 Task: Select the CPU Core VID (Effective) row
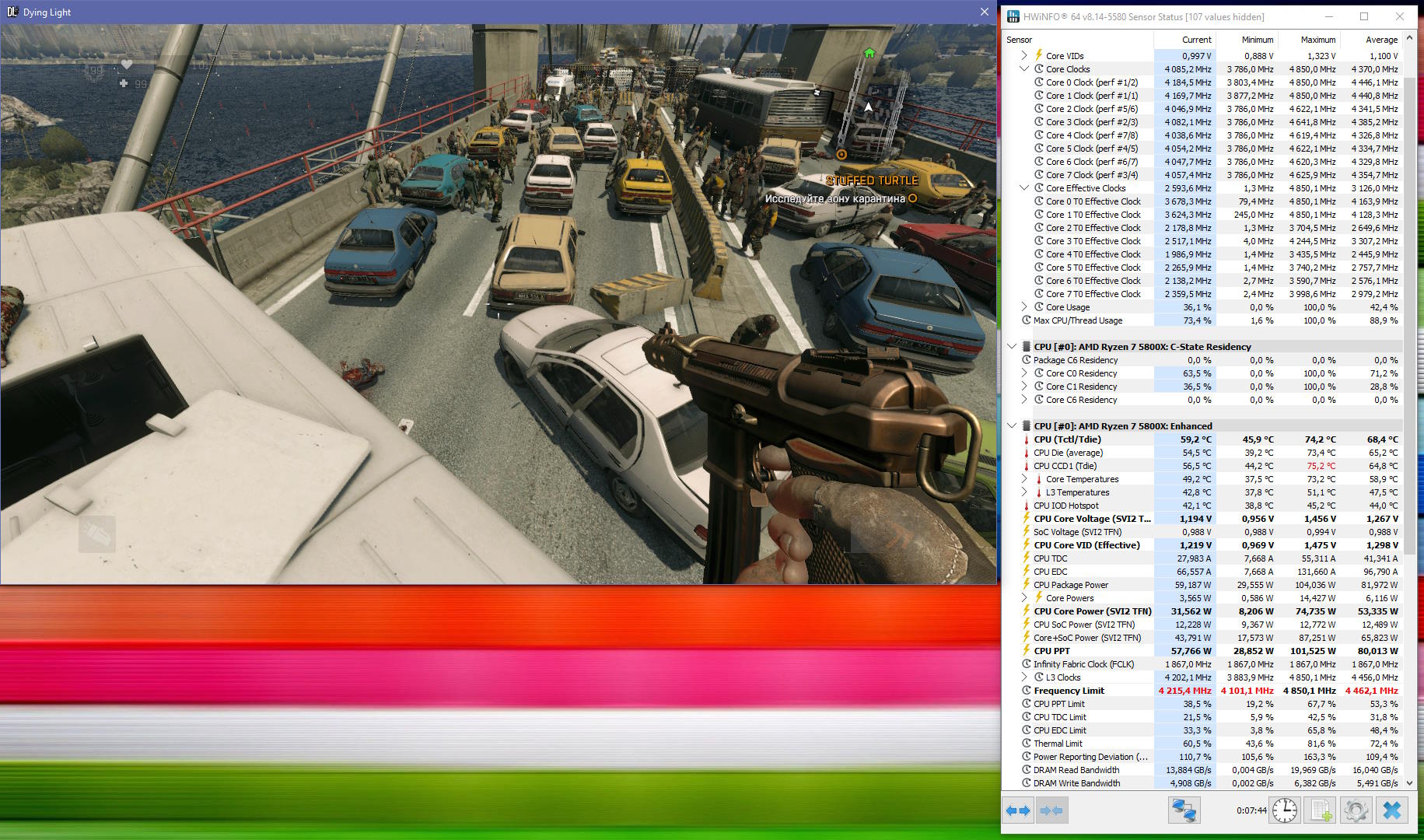(1202, 545)
